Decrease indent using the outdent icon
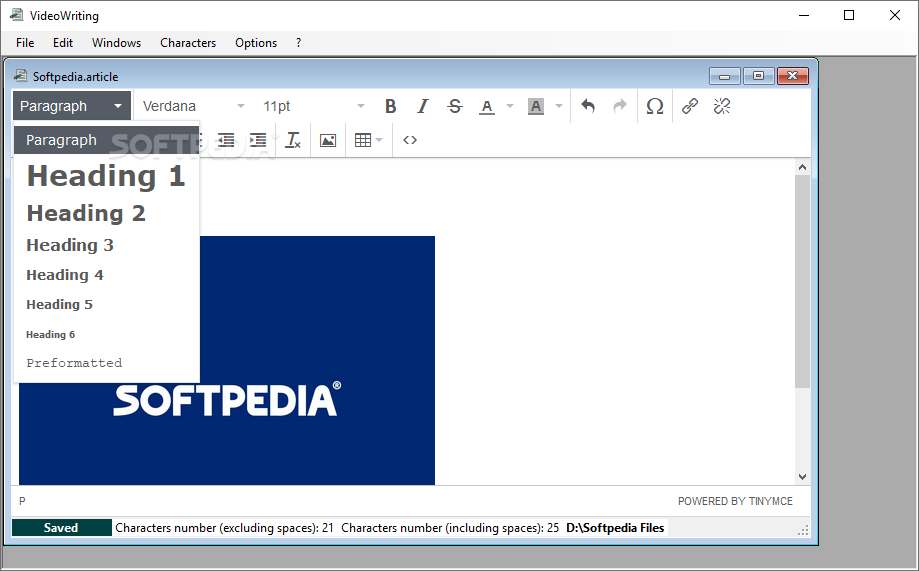This screenshot has width=919, height=571. (226, 140)
